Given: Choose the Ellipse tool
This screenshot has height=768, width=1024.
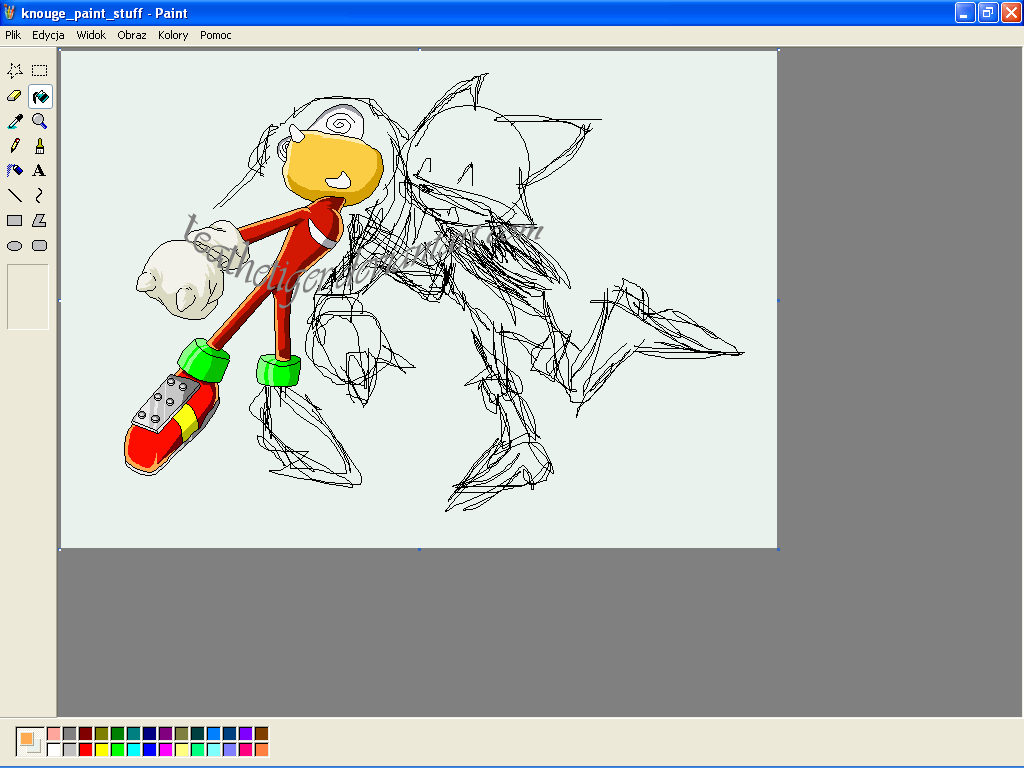Looking at the screenshot, I should (x=14, y=246).
